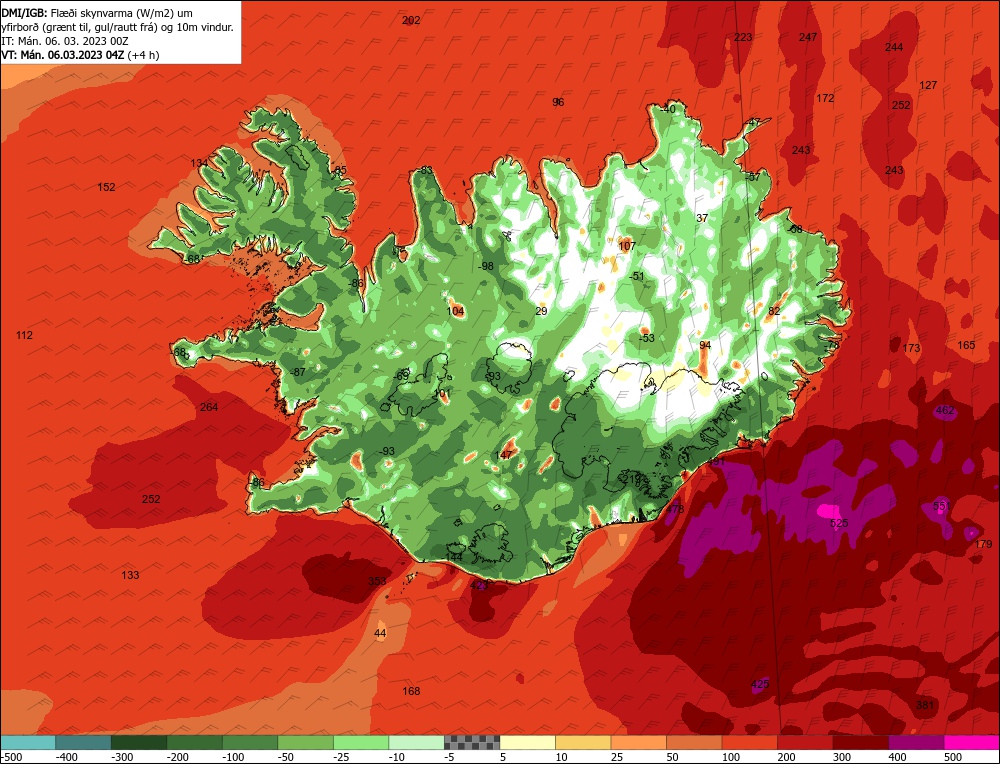Click the flux value 127 in the upper right

click(929, 85)
